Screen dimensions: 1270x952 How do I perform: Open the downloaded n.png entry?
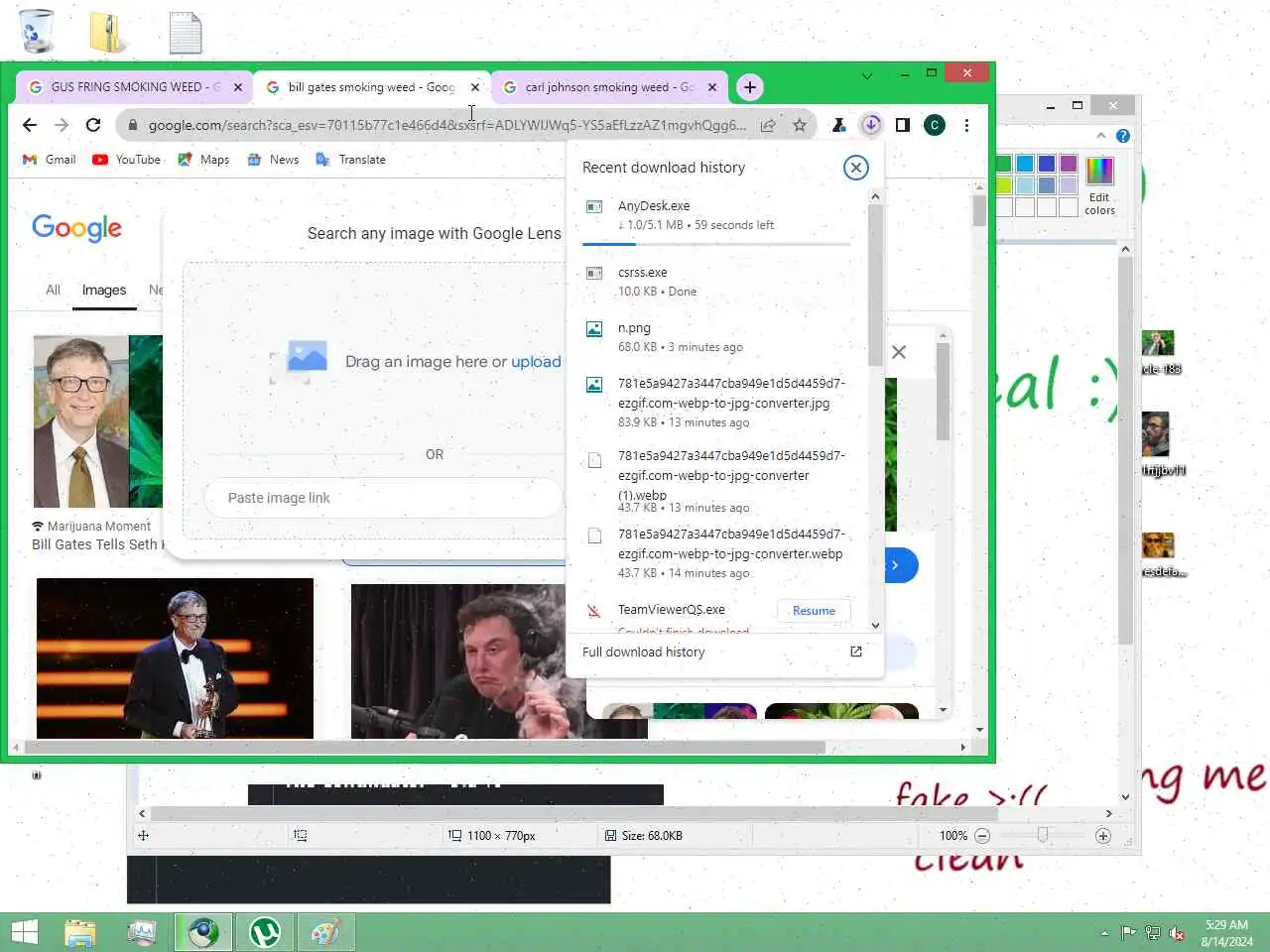click(716, 337)
